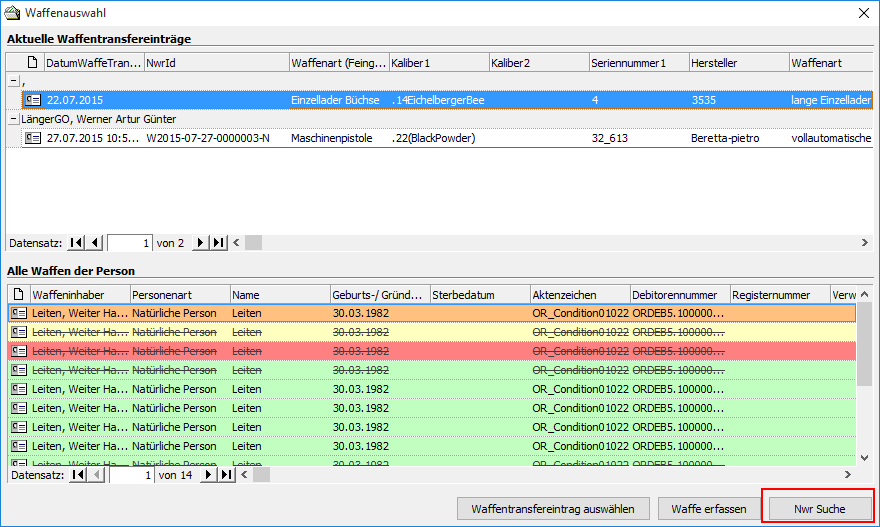Screen dimensions: 880x527
Task: Jump to last record in upper Datensatz navigator
Action: tap(218, 243)
